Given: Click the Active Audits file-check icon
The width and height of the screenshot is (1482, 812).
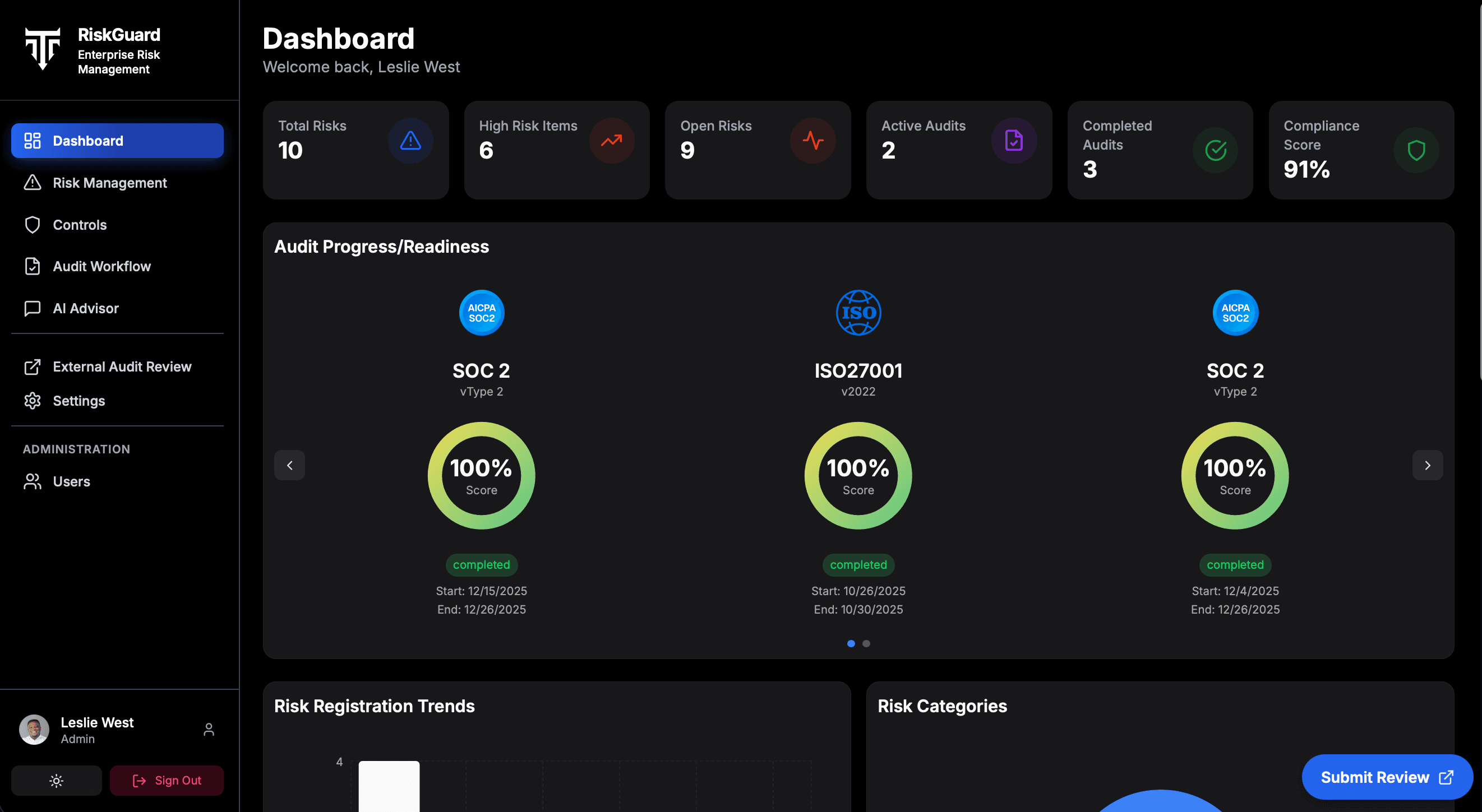Looking at the screenshot, I should click(x=1014, y=141).
